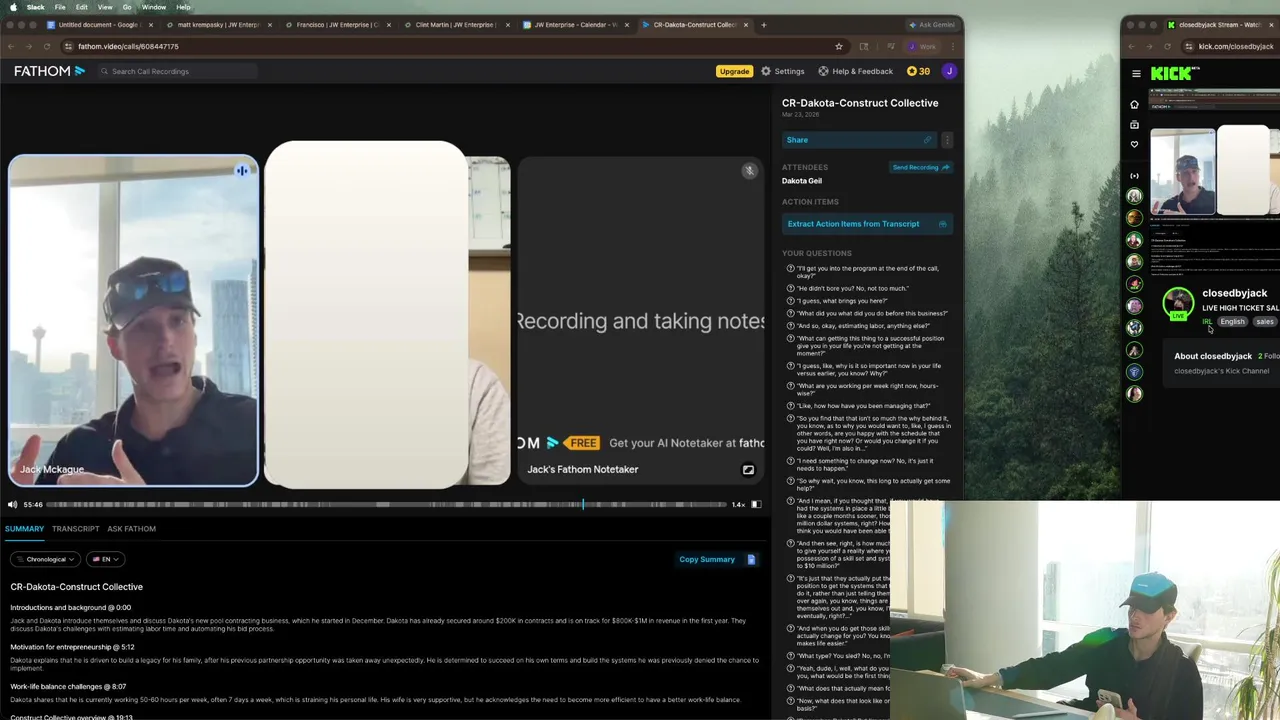The height and width of the screenshot is (720, 1280).
Task: Click Extract Action Items from Transcript
Action: pos(867,224)
